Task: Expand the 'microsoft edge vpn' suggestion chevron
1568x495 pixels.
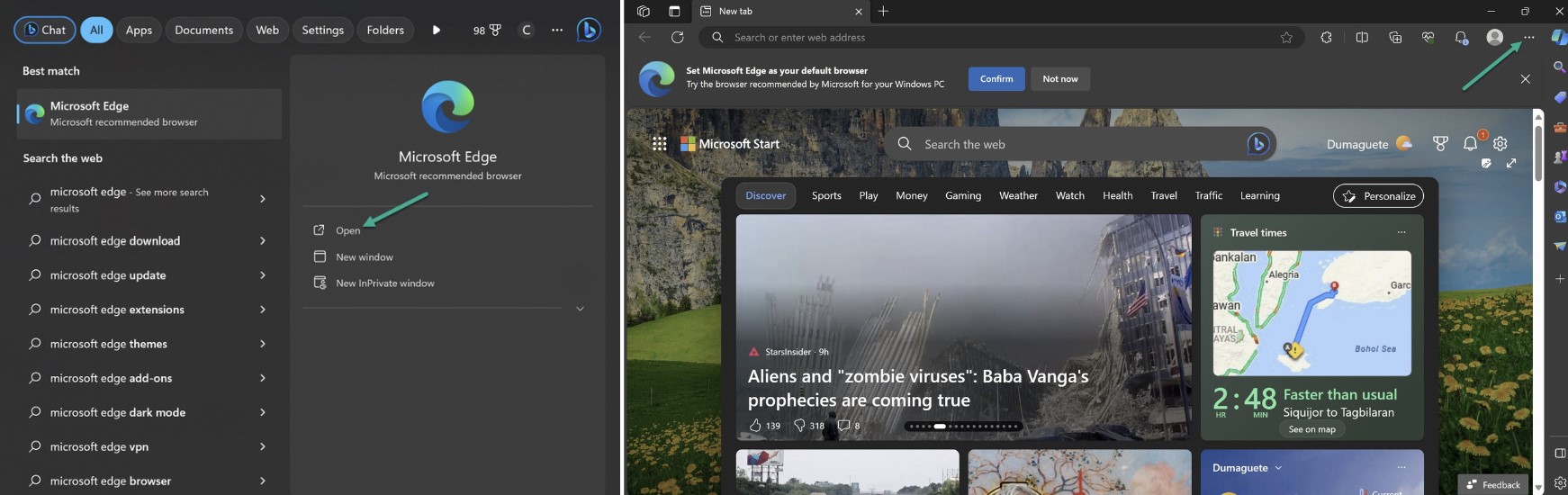Action: (263, 446)
